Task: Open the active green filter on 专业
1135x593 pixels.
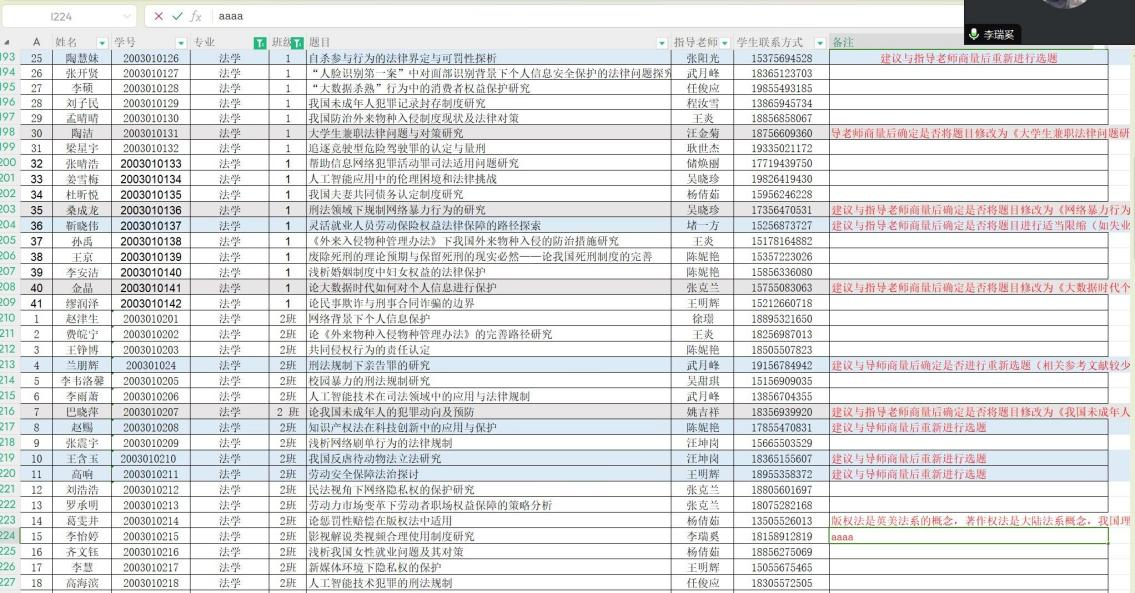Action: point(260,43)
